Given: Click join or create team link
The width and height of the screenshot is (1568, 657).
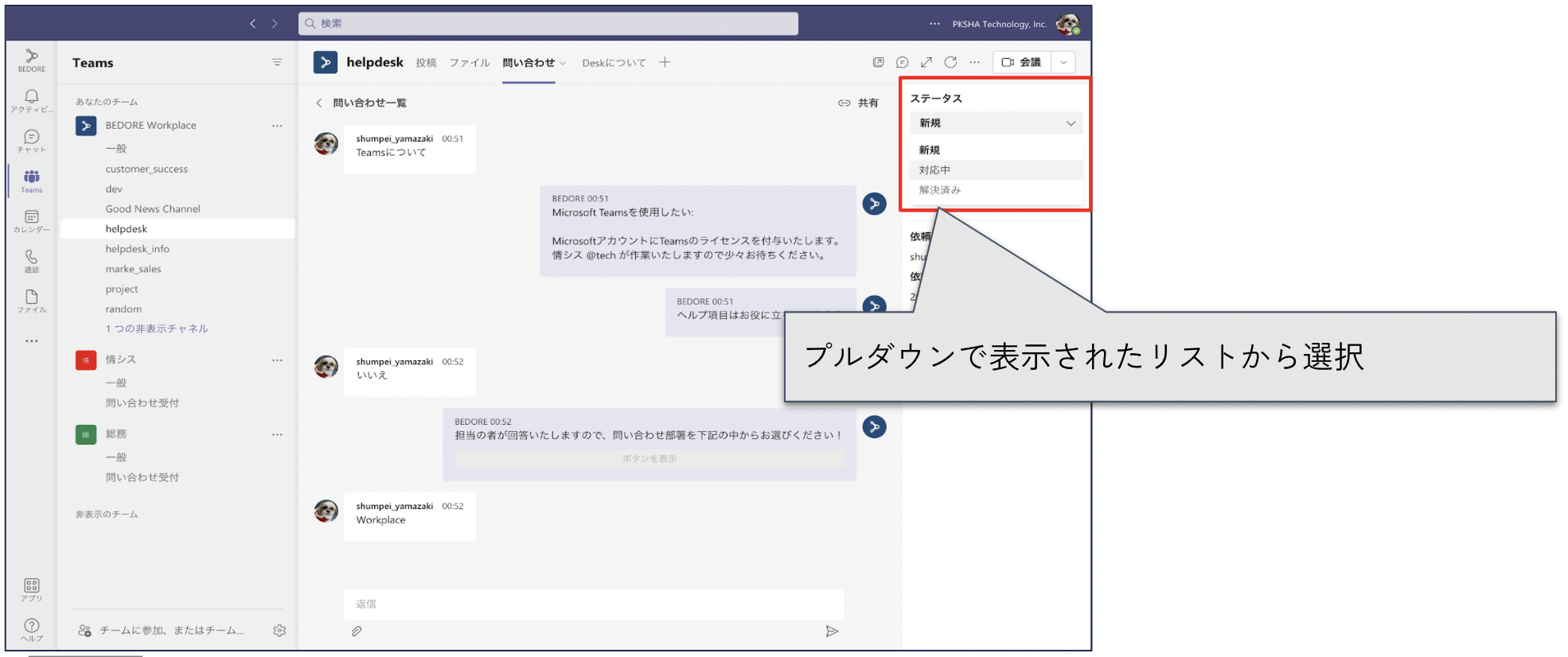Looking at the screenshot, I should (162, 631).
